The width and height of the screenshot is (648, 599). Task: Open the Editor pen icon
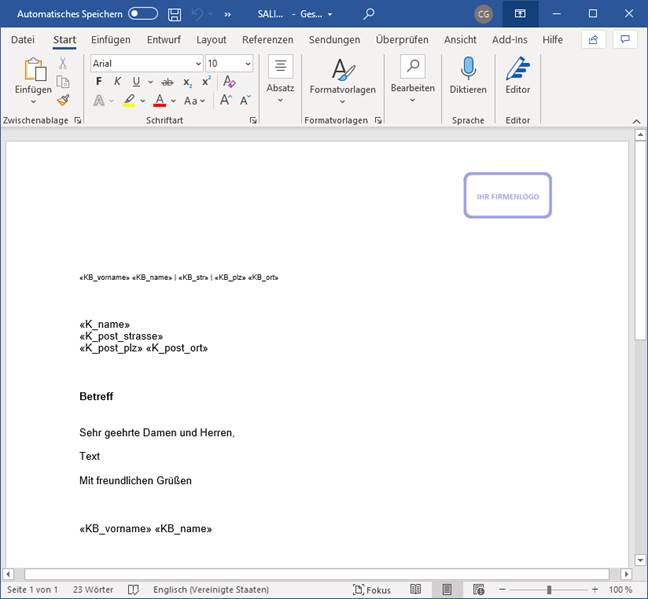click(x=517, y=76)
